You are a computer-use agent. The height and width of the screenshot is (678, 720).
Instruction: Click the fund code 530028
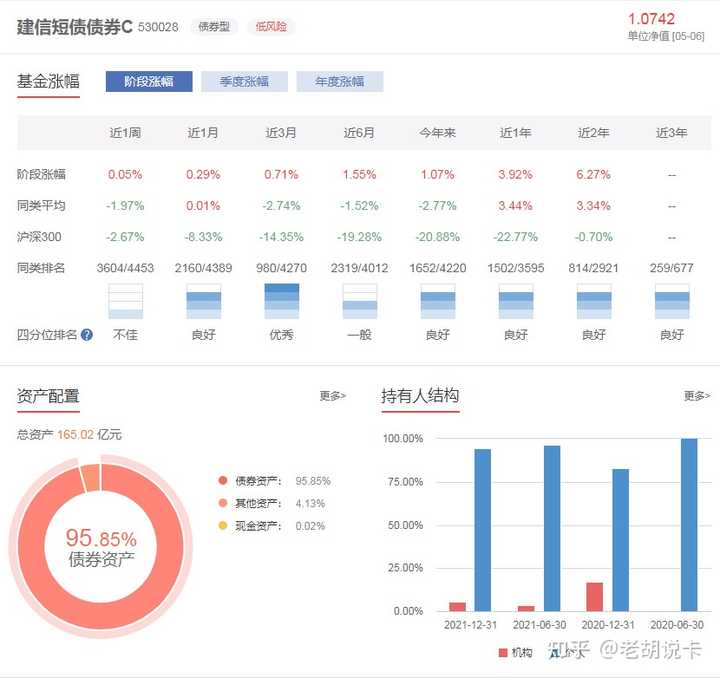pos(158,27)
